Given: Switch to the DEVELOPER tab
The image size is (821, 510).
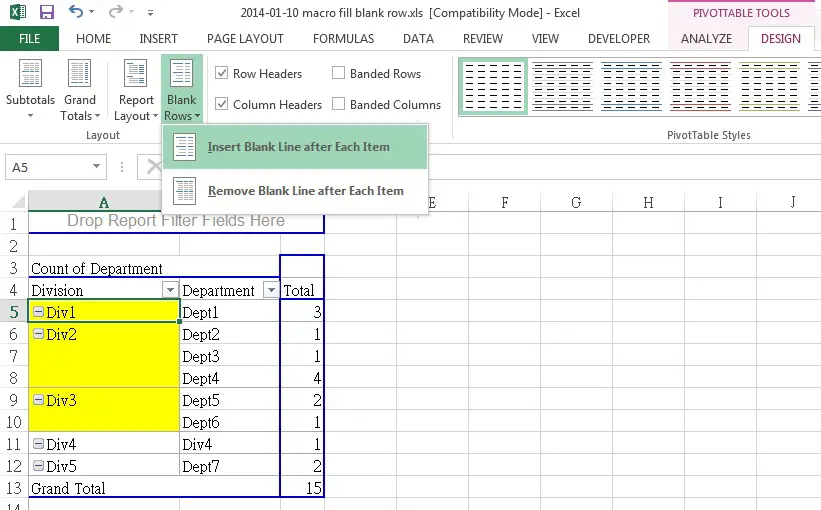Looking at the screenshot, I should click(x=619, y=39).
